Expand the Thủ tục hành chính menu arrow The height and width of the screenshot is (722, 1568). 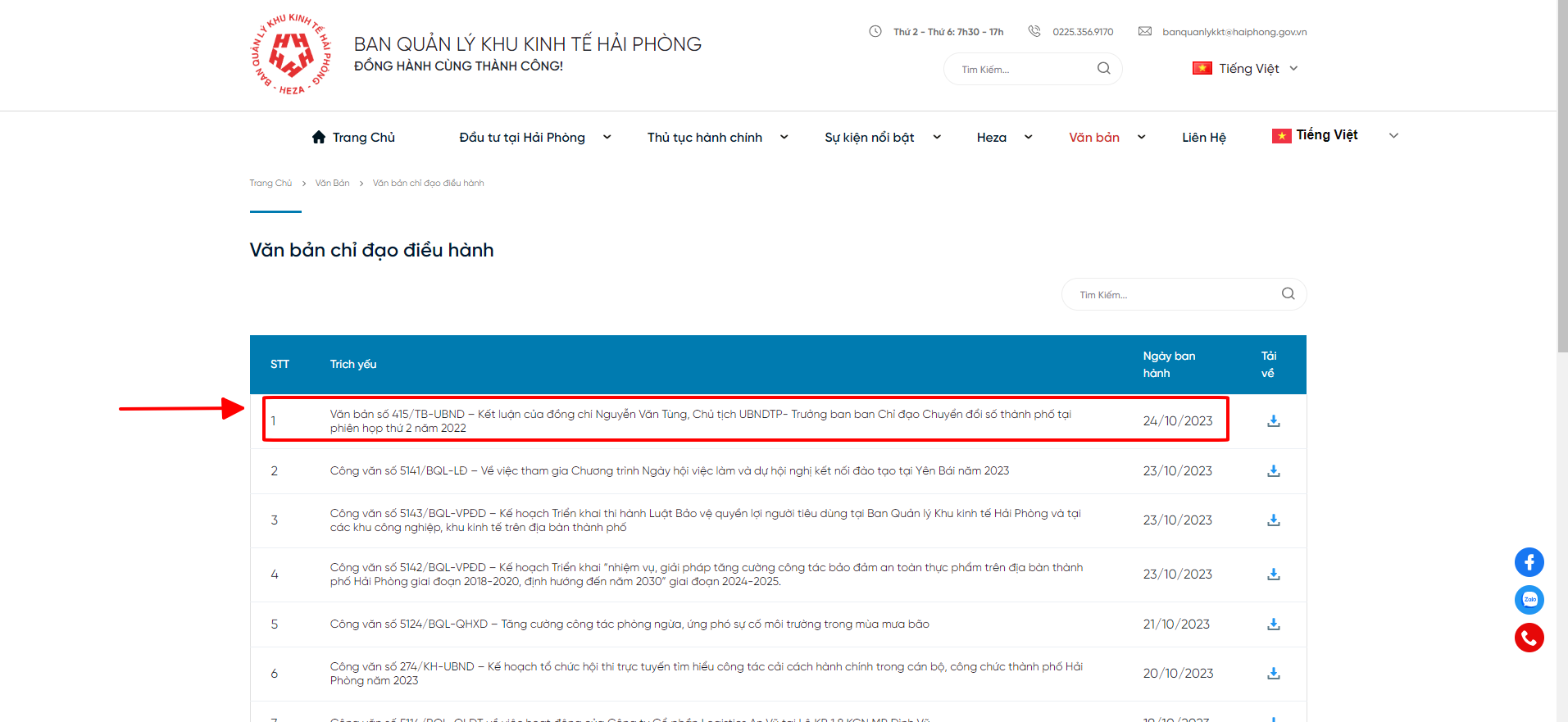click(x=784, y=137)
